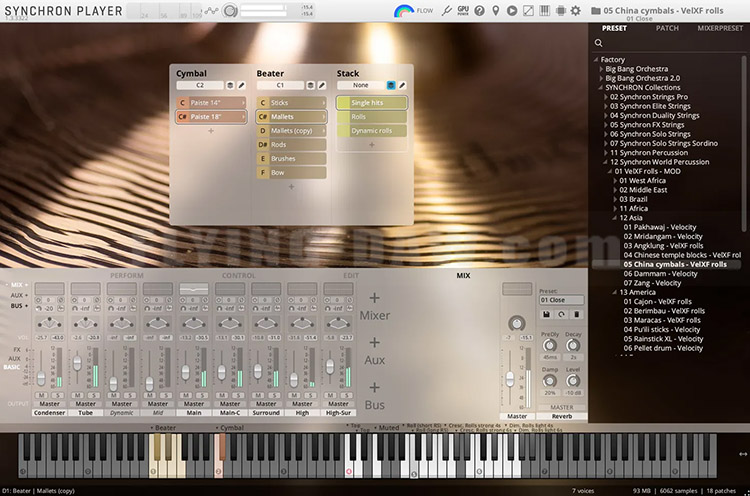The height and width of the screenshot is (496, 750).
Task: Open the reverb Preset 01 Close dropdown
Action: 562,300
